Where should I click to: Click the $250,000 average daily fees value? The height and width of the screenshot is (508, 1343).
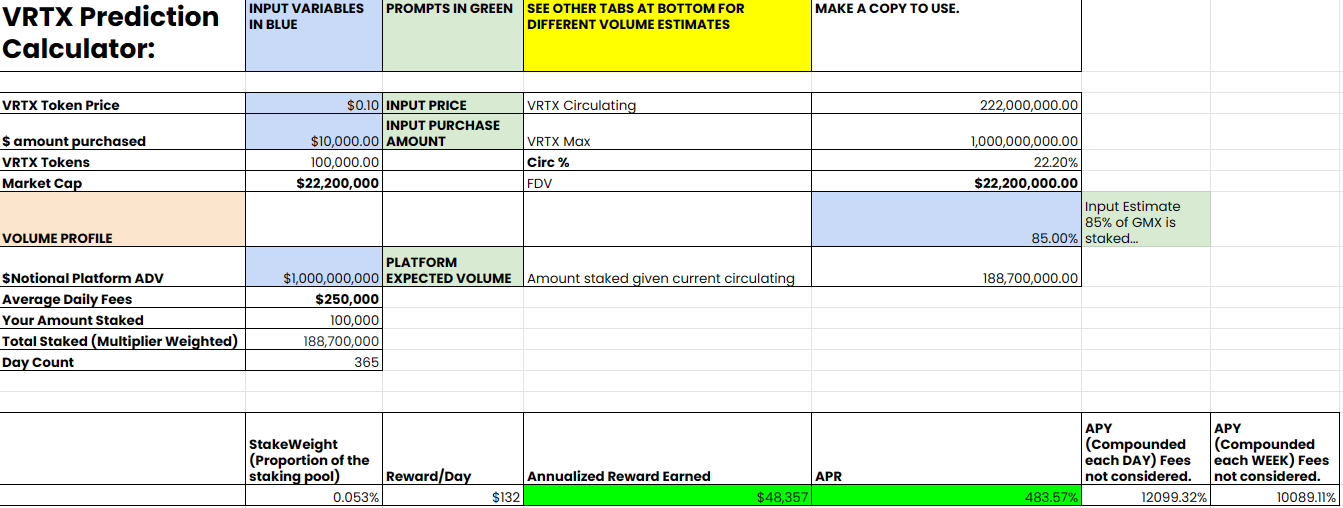[314, 299]
